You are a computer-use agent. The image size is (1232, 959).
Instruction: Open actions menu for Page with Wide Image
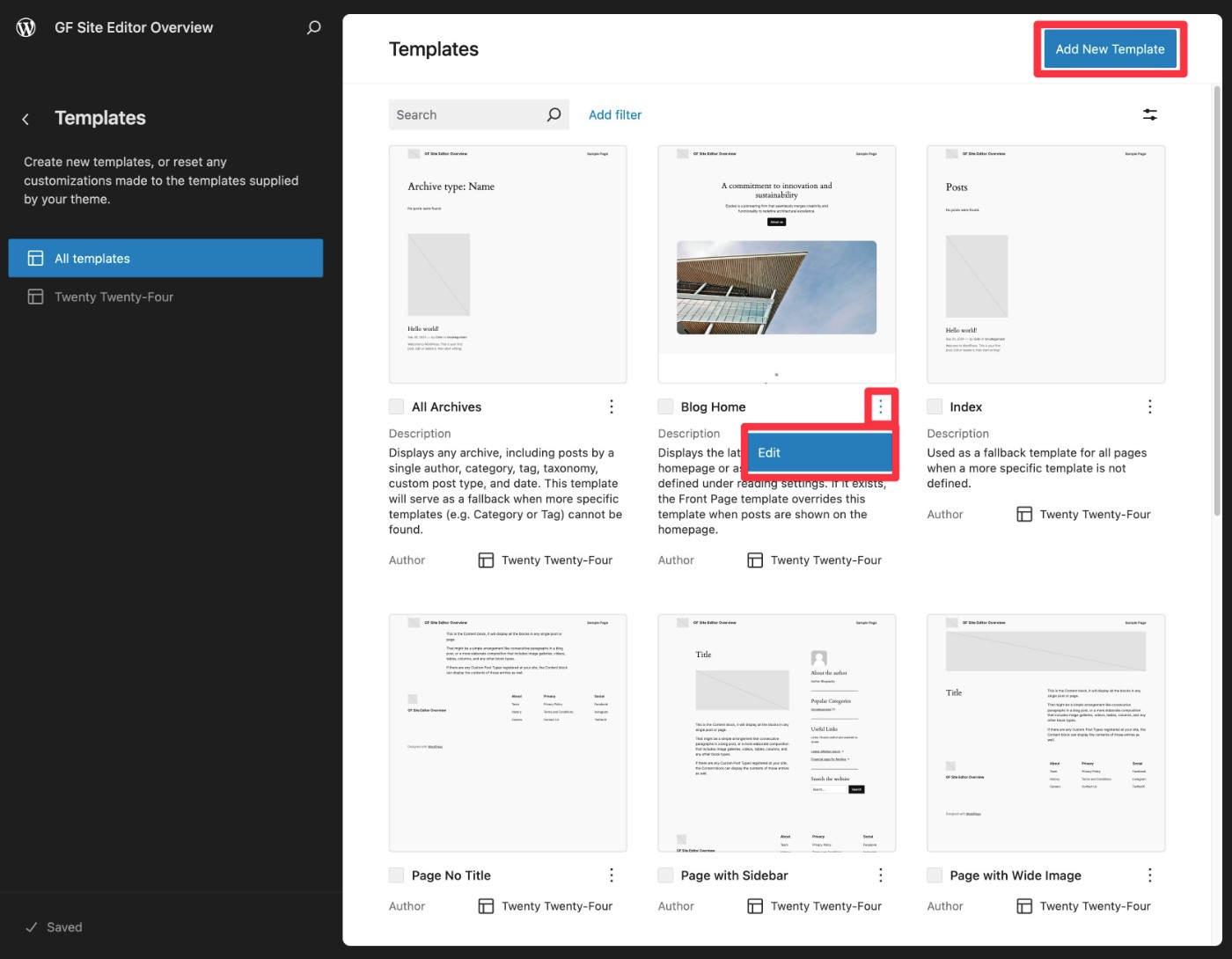1150,875
